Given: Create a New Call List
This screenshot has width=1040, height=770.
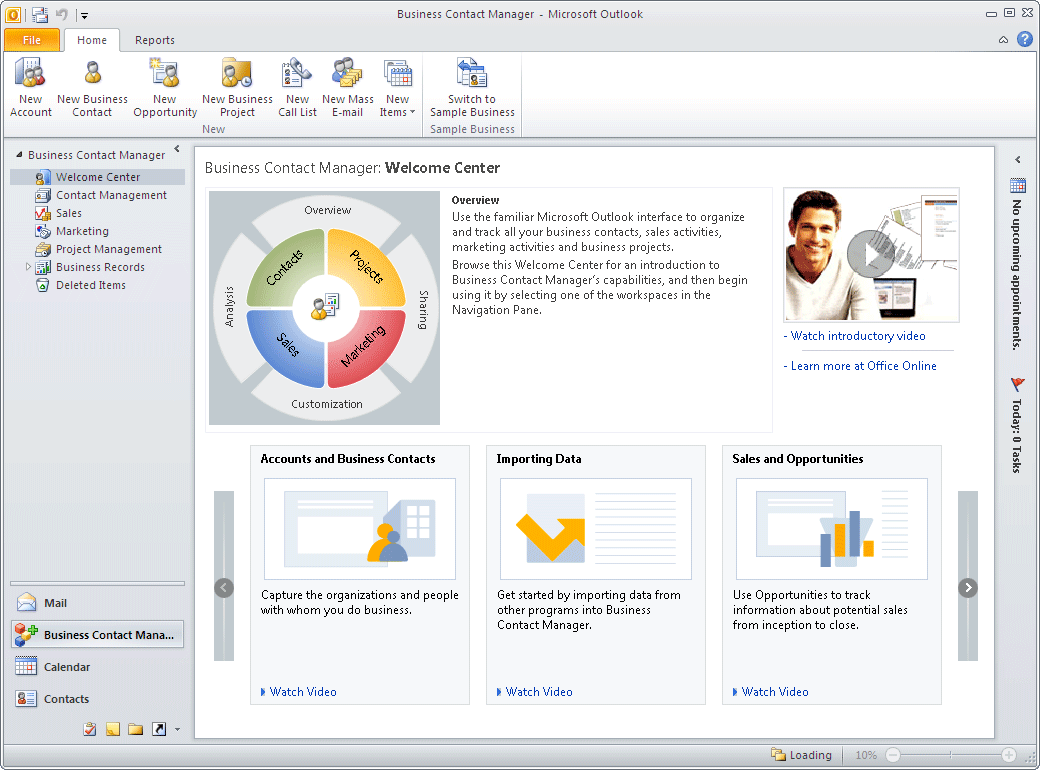Looking at the screenshot, I should click(x=297, y=88).
